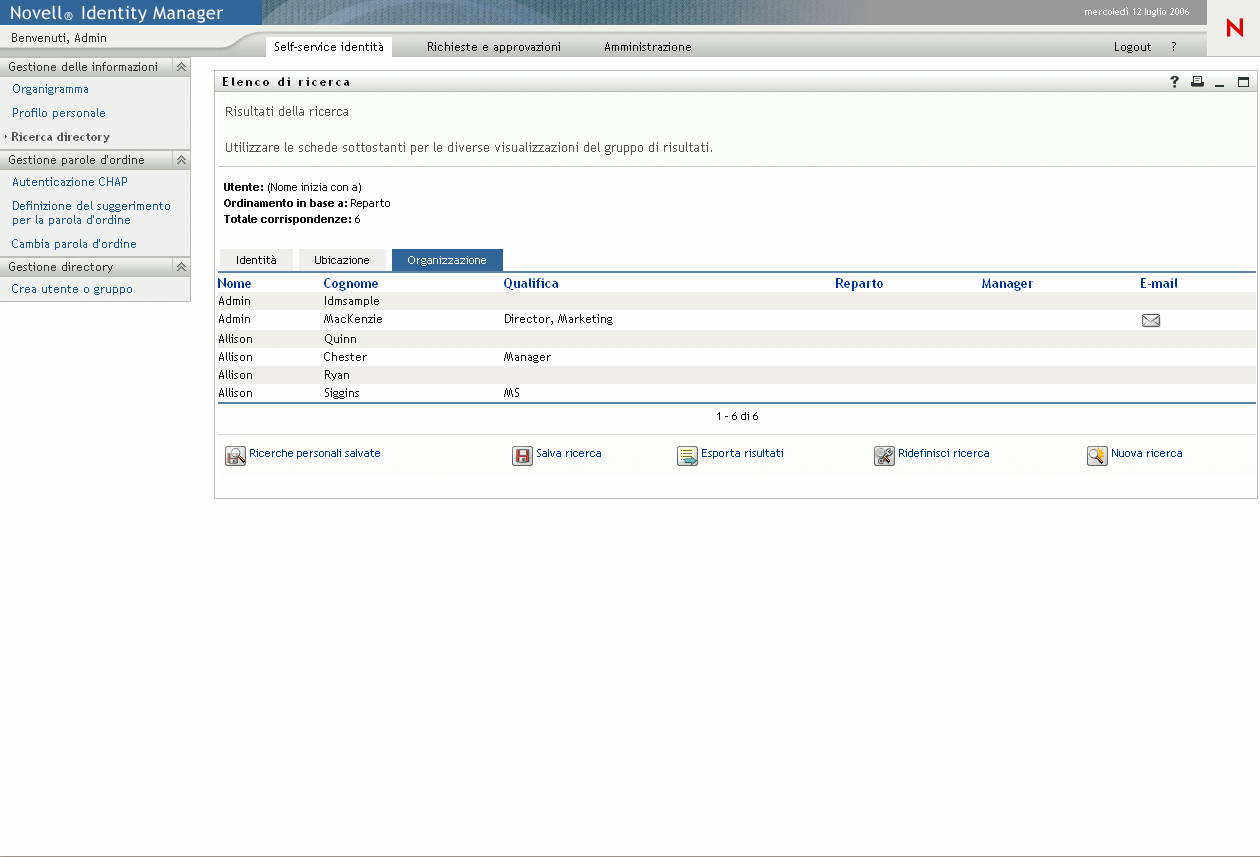The height and width of the screenshot is (857, 1260).
Task: Click the Ridefinisci ricerca tools icon
Action: [884, 457]
